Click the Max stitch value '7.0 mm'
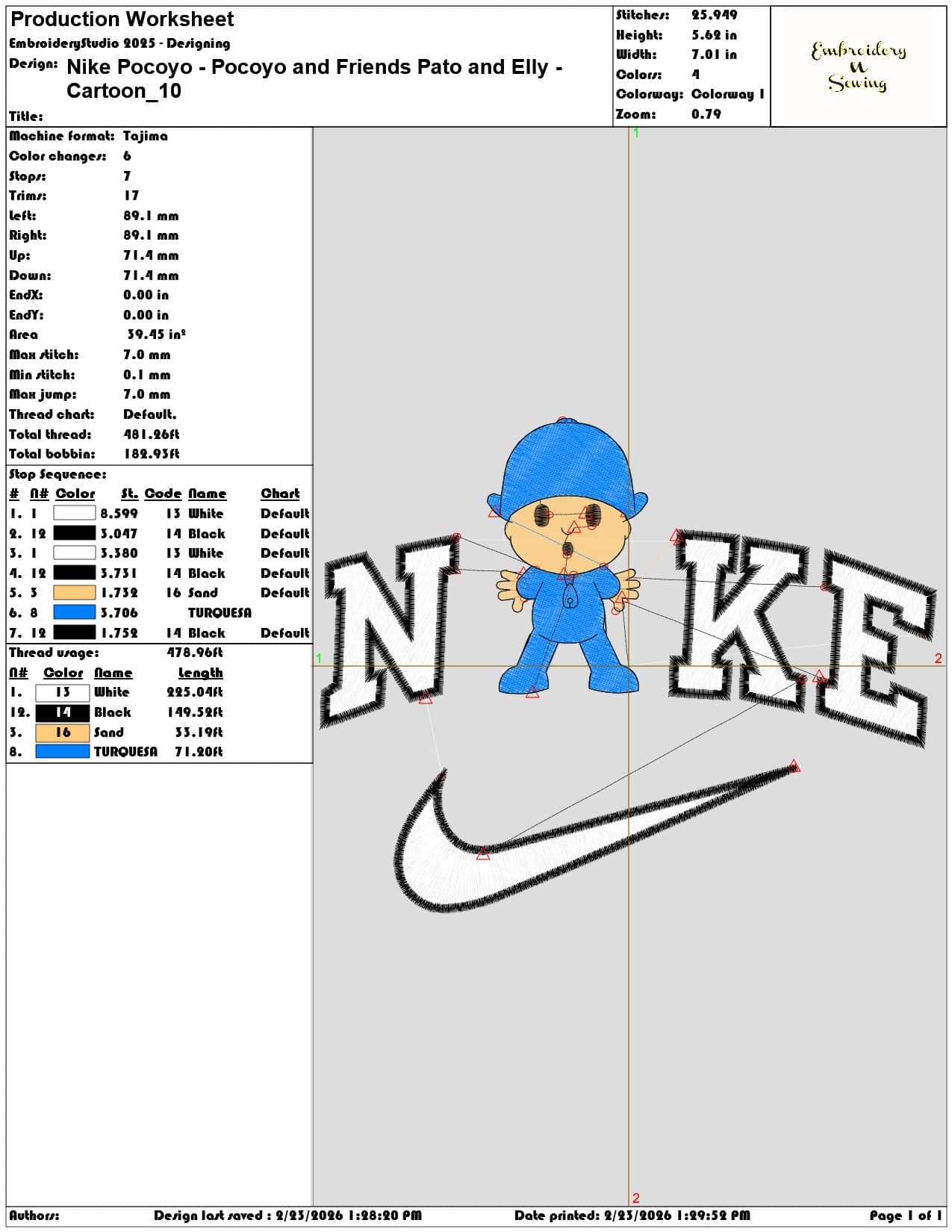 (x=146, y=355)
